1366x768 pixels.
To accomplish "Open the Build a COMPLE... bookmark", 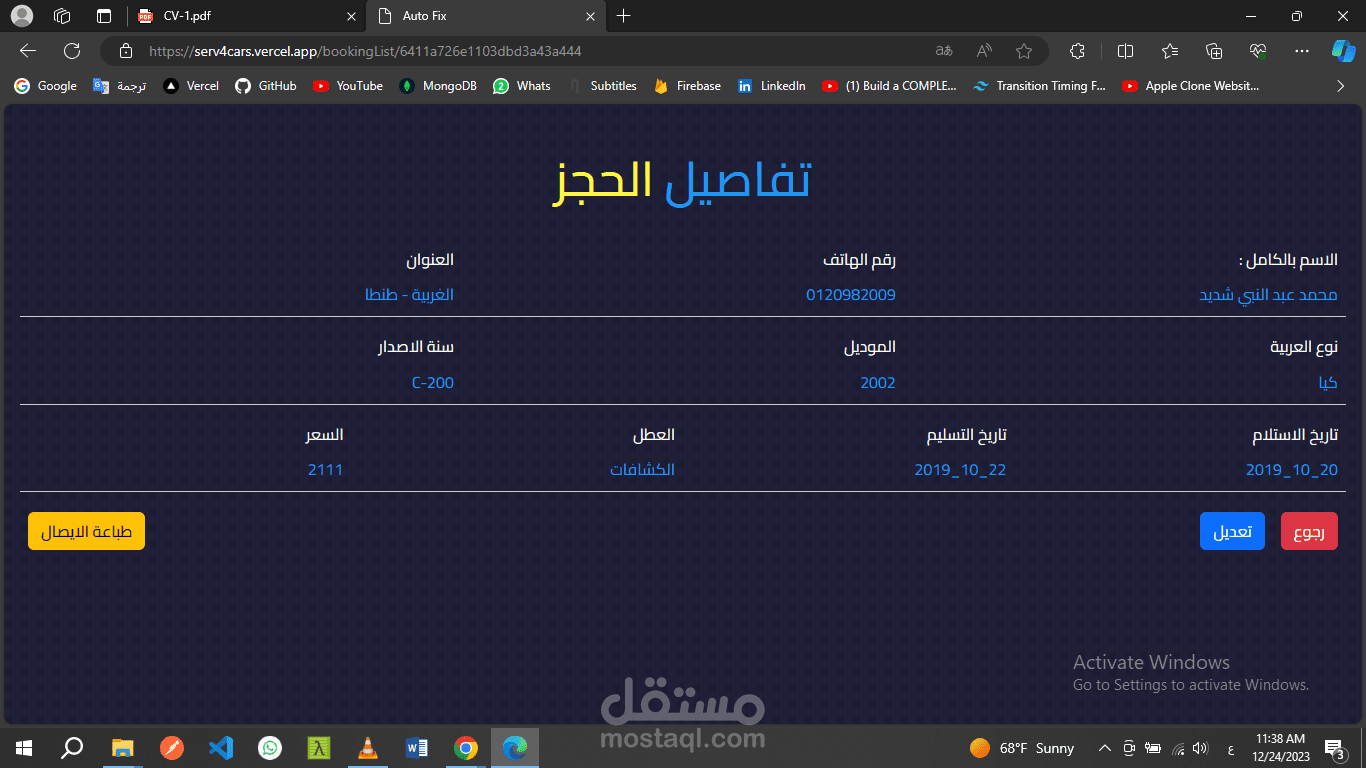I will 889,86.
